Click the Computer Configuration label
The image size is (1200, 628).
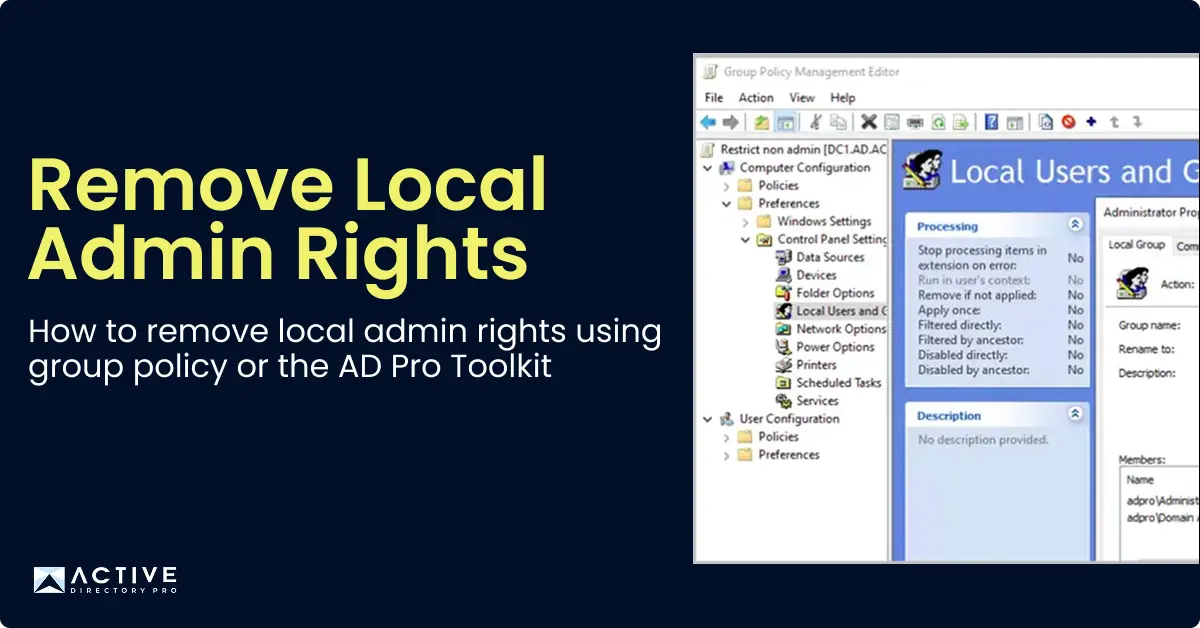click(x=805, y=168)
